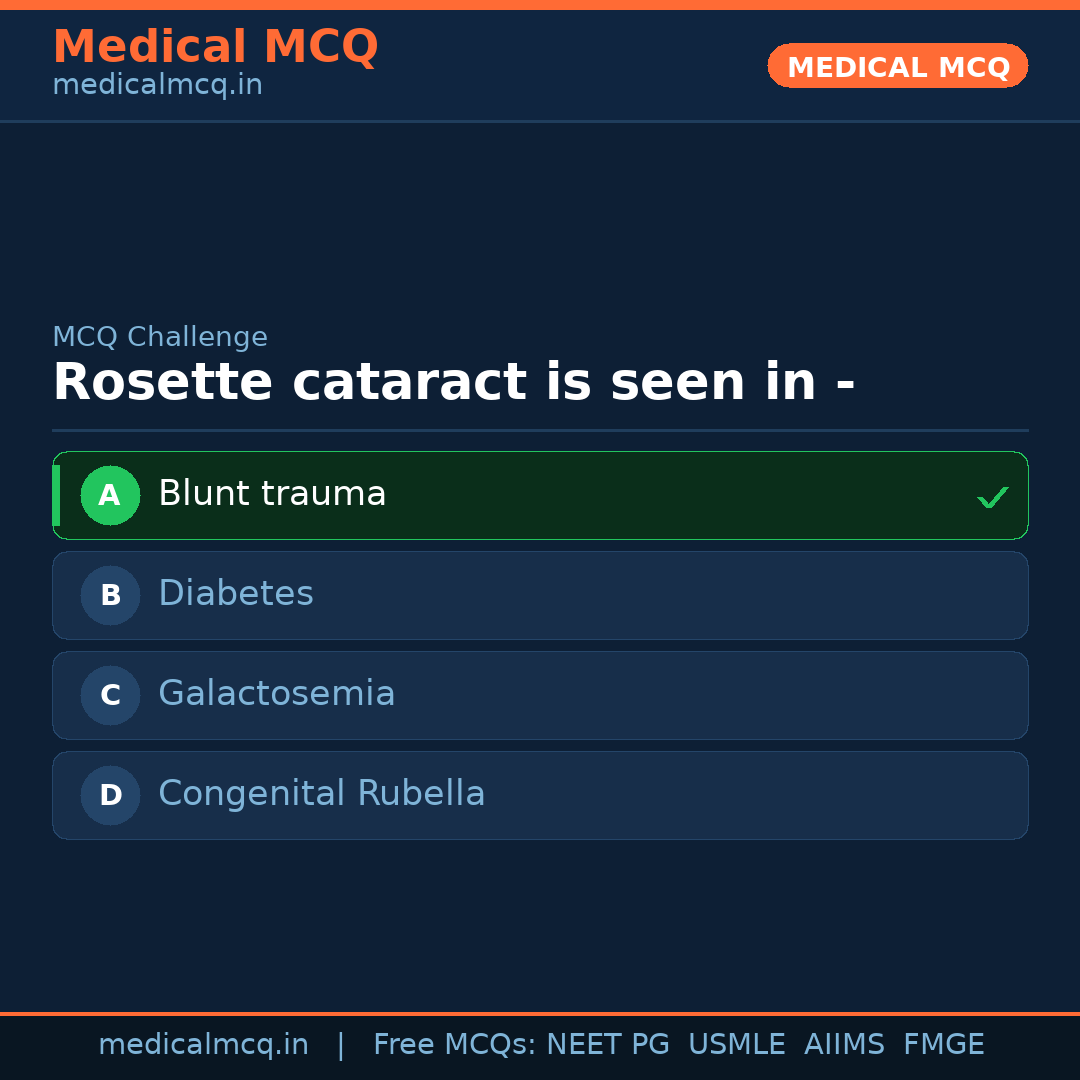Click the "MCQ Challenge" label
Screen dimensions: 1080x1080
click(160, 337)
